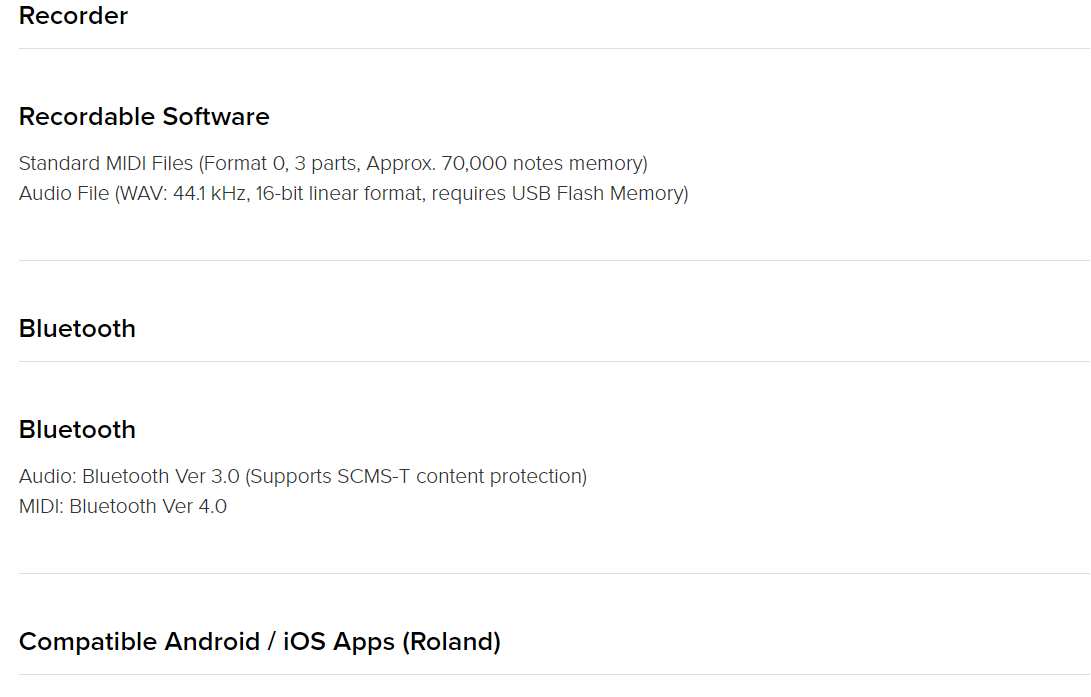
Task: Click the '16-bit linear format' text
Action: pos(340,193)
